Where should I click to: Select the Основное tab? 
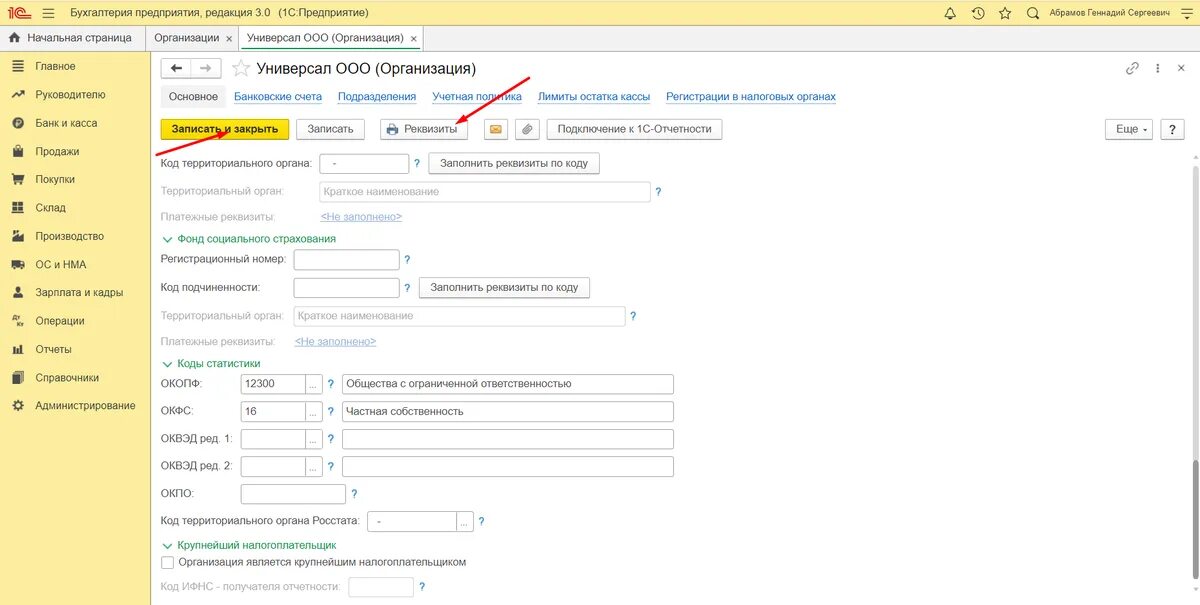pos(193,97)
